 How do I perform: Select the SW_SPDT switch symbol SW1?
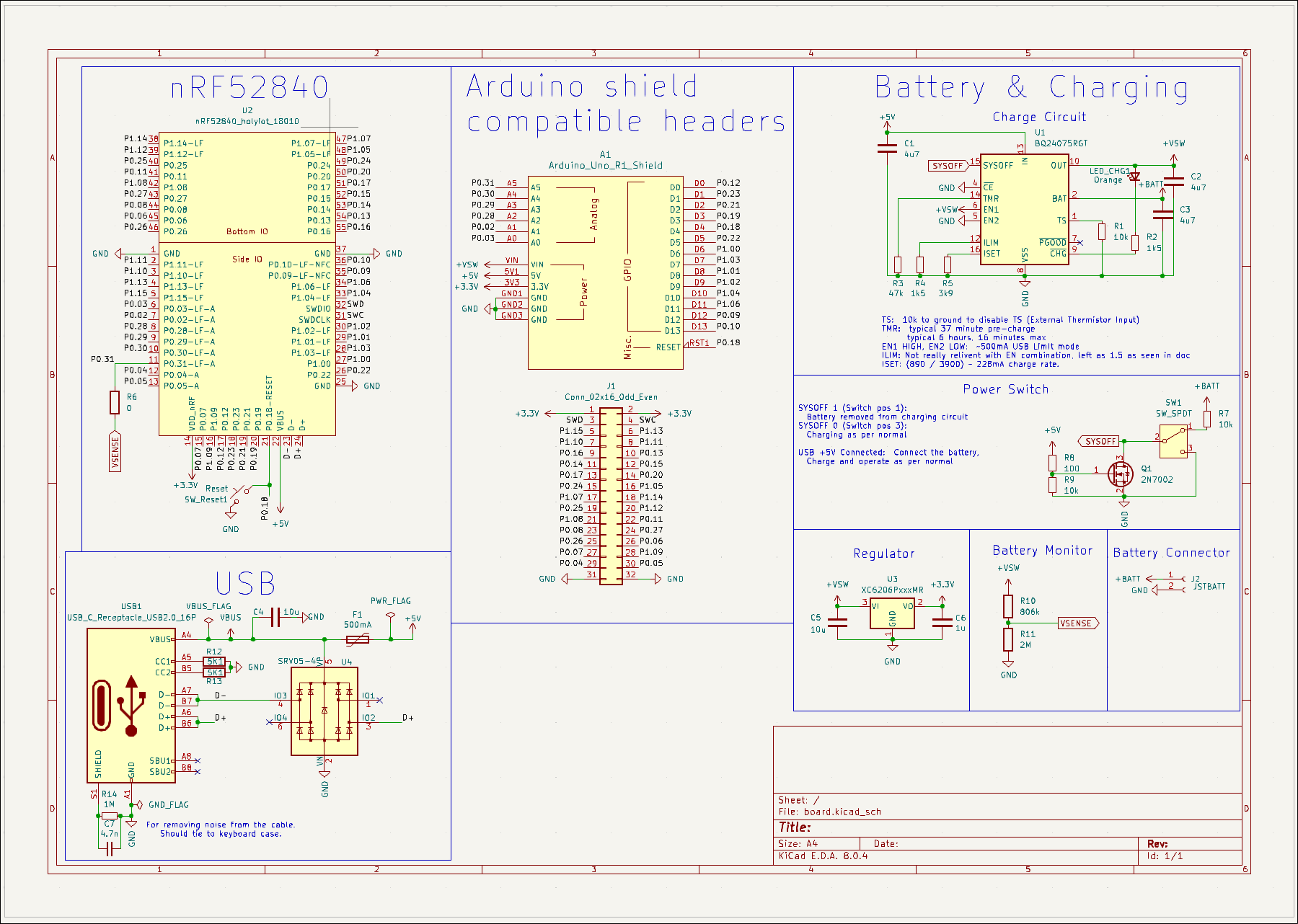point(1173,441)
